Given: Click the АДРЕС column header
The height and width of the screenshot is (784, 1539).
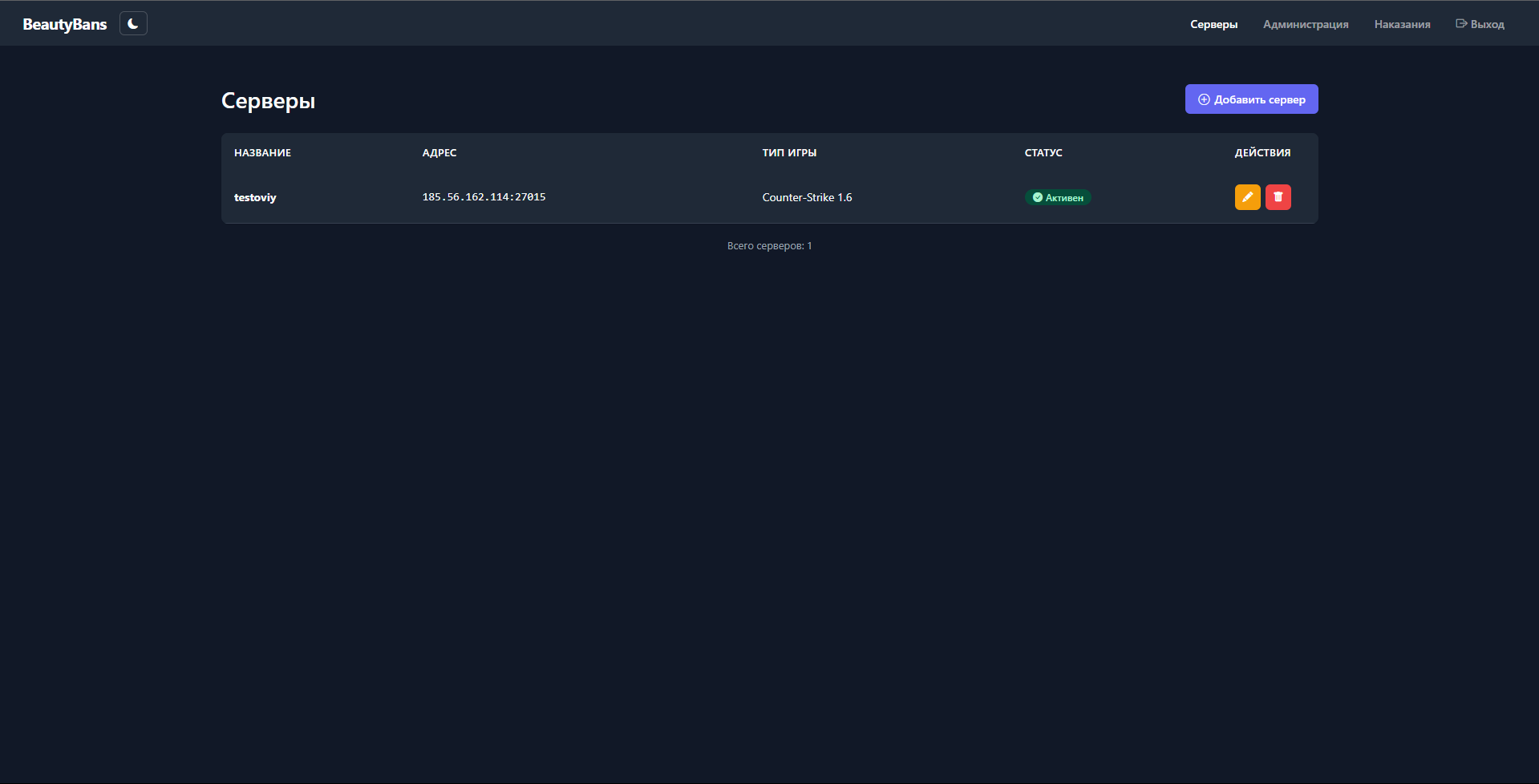Looking at the screenshot, I should pos(439,152).
